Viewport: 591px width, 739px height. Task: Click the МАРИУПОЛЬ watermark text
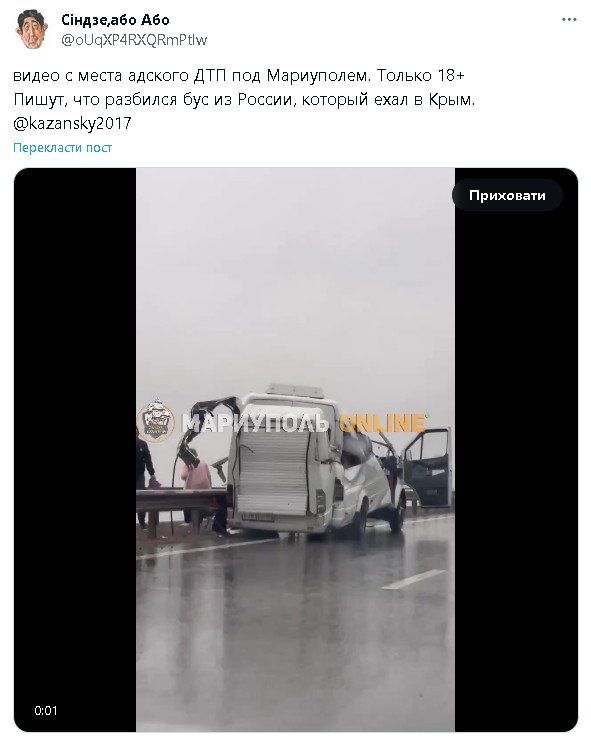[255, 423]
